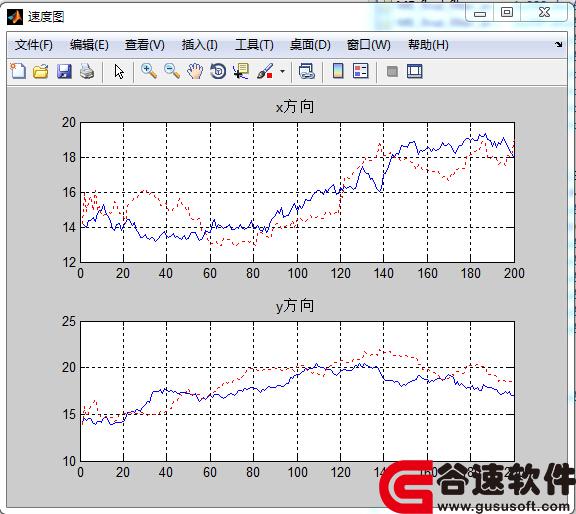Print the figure with the printer icon

(x=87, y=71)
